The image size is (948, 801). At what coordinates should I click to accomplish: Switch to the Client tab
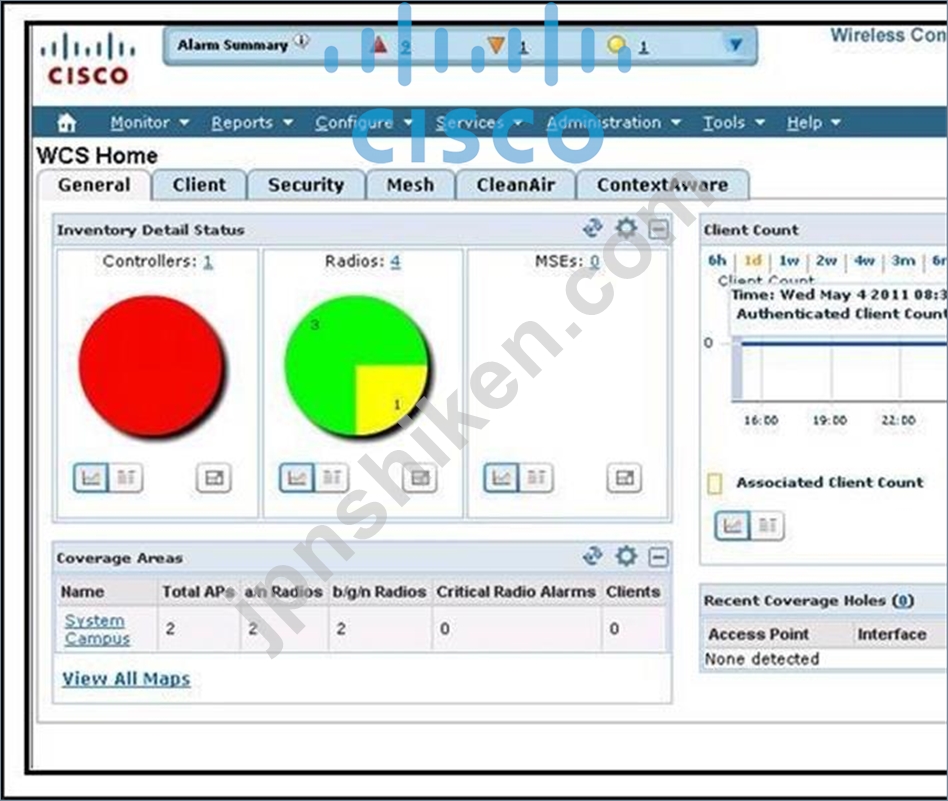click(x=199, y=185)
